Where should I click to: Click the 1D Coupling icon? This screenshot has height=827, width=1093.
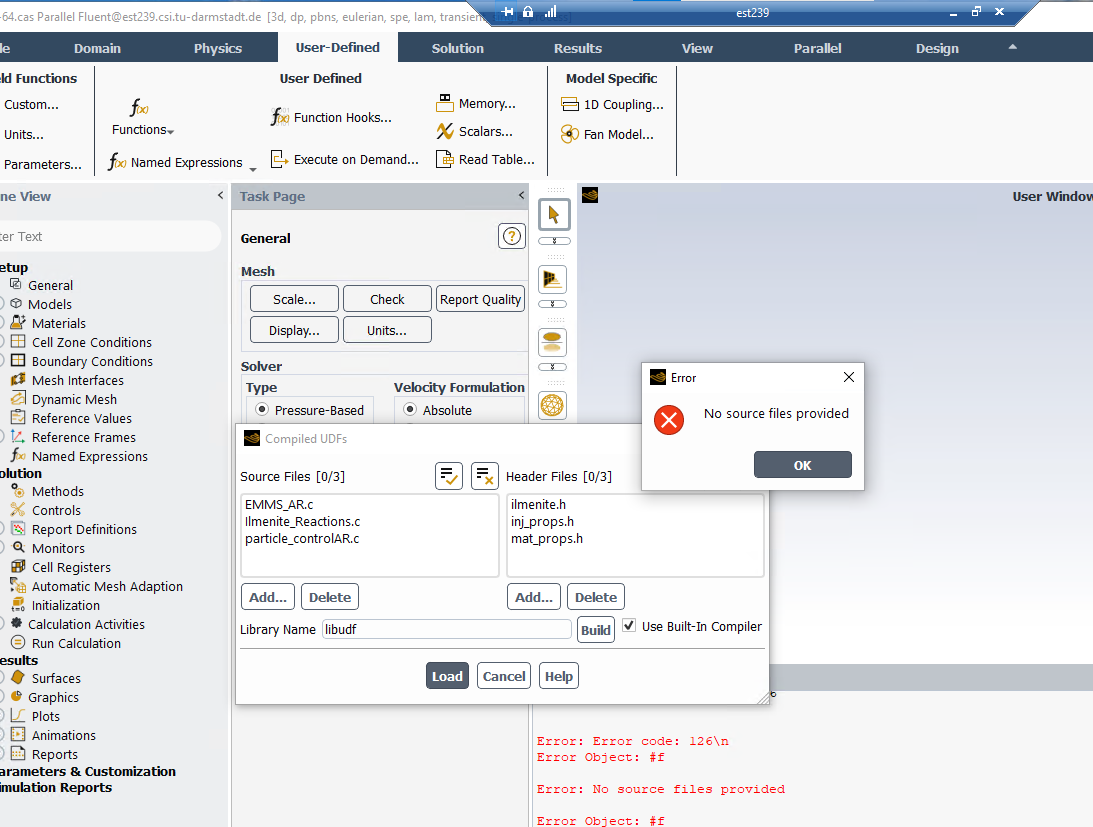coord(570,105)
